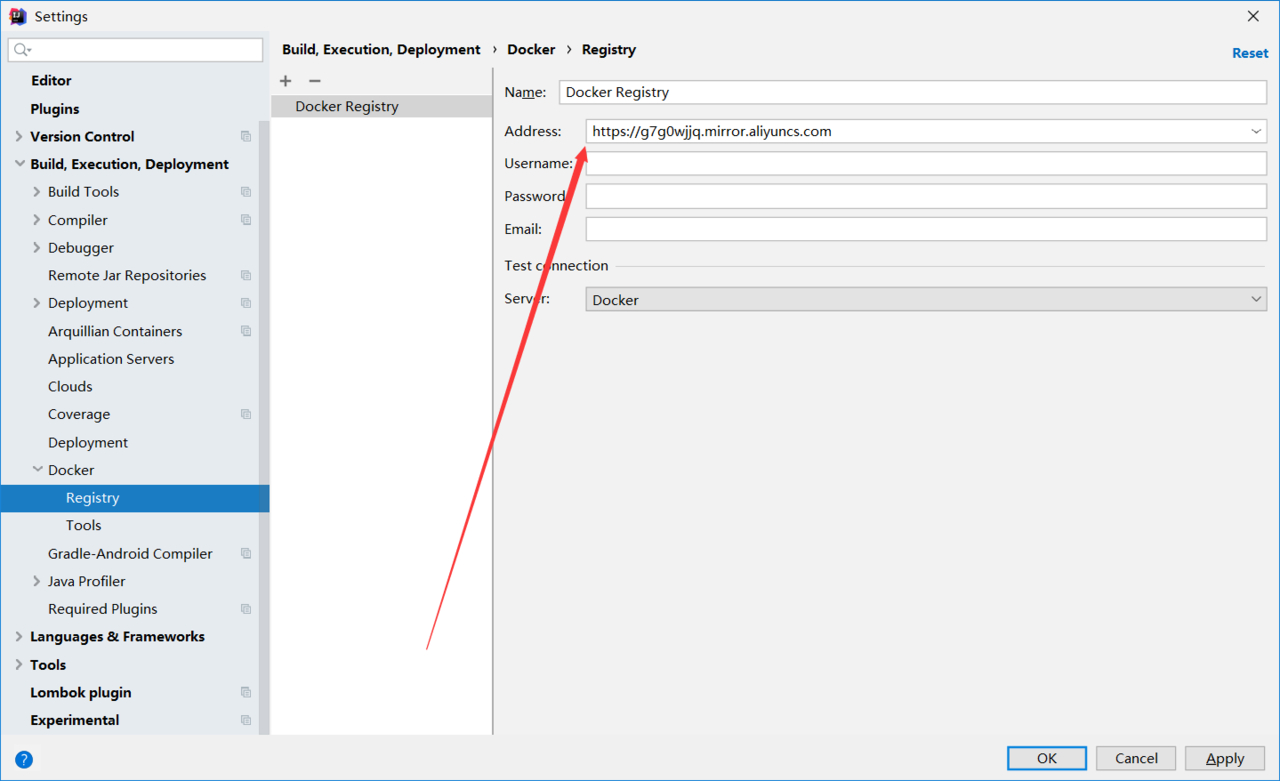Expand the Compiler settings node
The width and height of the screenshot is (1280, 781).
(x=37, y=220)
